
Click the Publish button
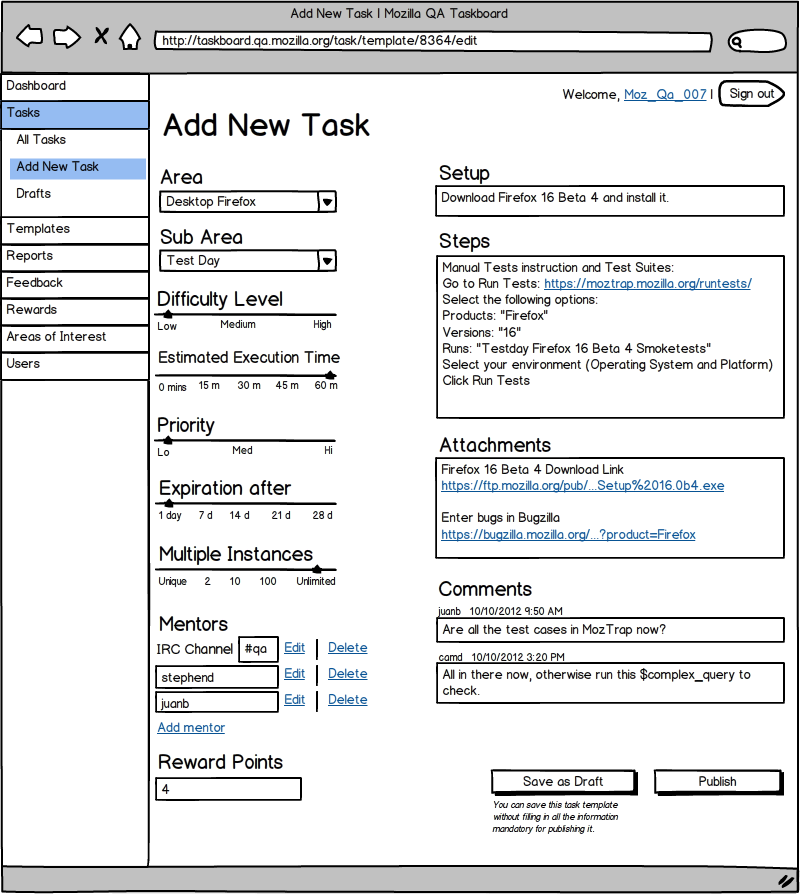pos(718,782)
